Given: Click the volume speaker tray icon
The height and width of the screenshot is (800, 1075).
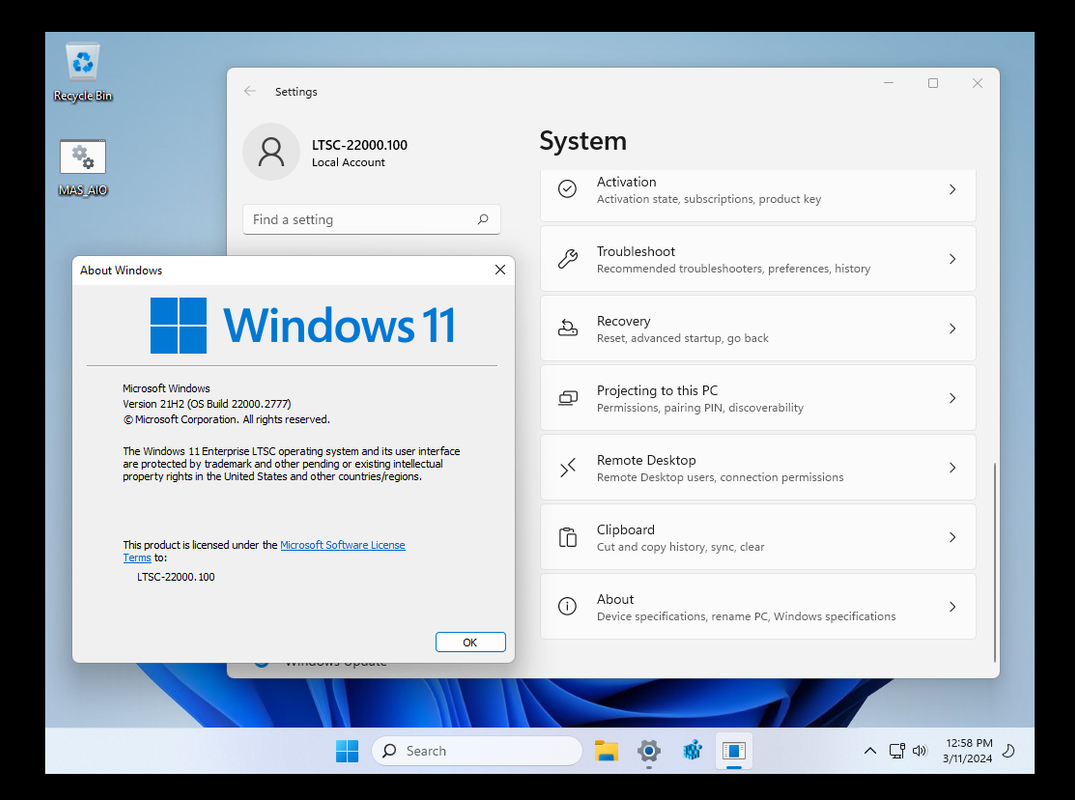Looking at the screenshot, I should click(x=919, y=751).
